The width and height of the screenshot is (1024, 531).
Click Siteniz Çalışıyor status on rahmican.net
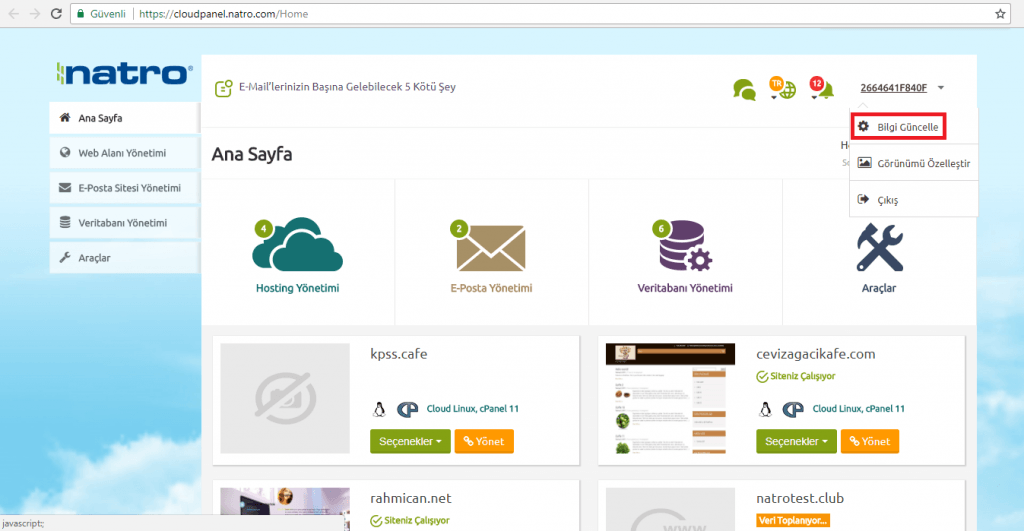click(409, 521)
